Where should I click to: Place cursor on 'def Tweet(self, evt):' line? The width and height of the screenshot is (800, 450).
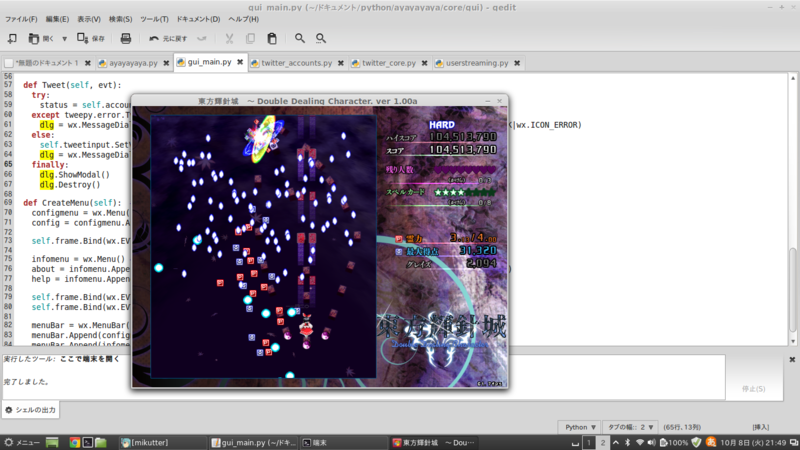[x=72, y=85]
